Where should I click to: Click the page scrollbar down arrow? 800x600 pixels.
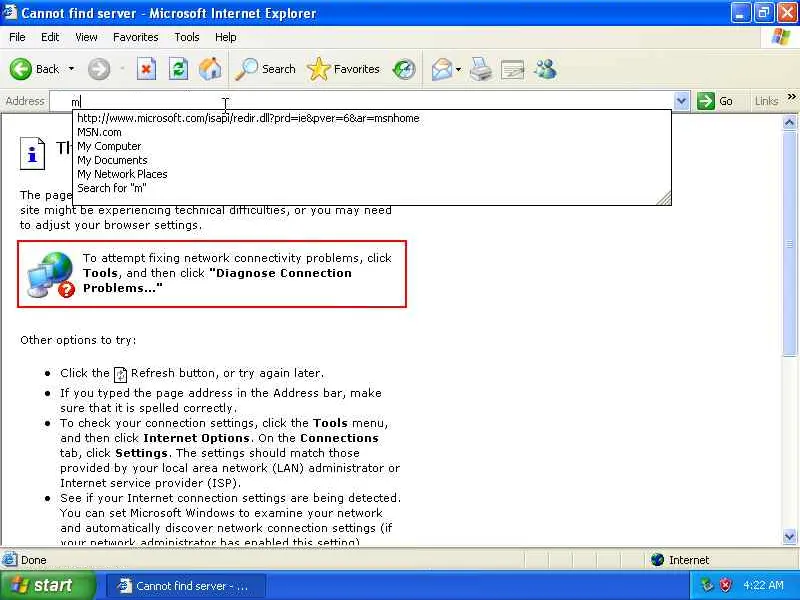pyautogui.click(x=789, y=536)
